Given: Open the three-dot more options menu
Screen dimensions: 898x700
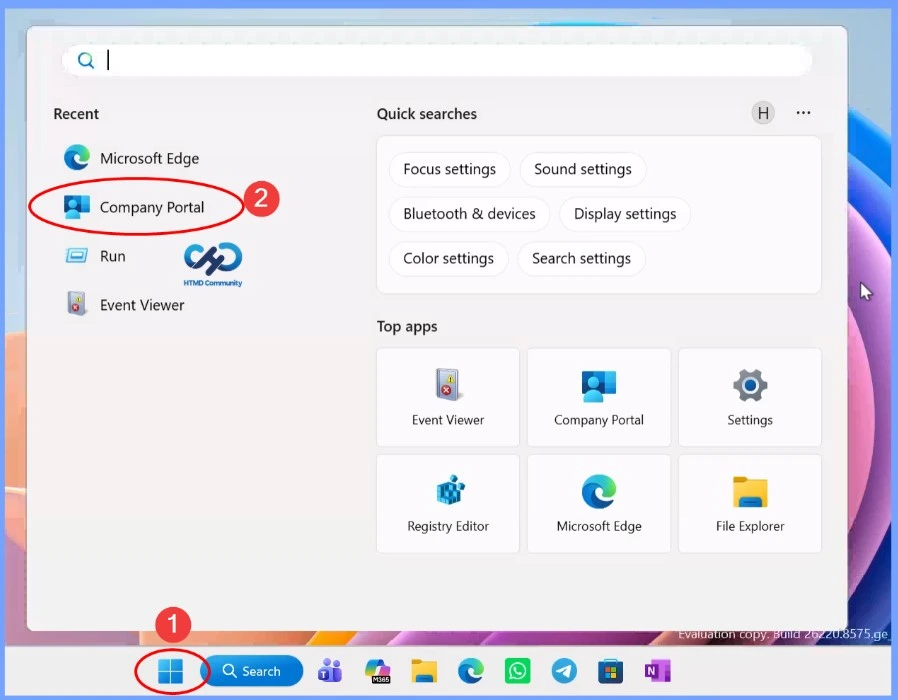Looking at the screenshot, I should tap(803, 113).
